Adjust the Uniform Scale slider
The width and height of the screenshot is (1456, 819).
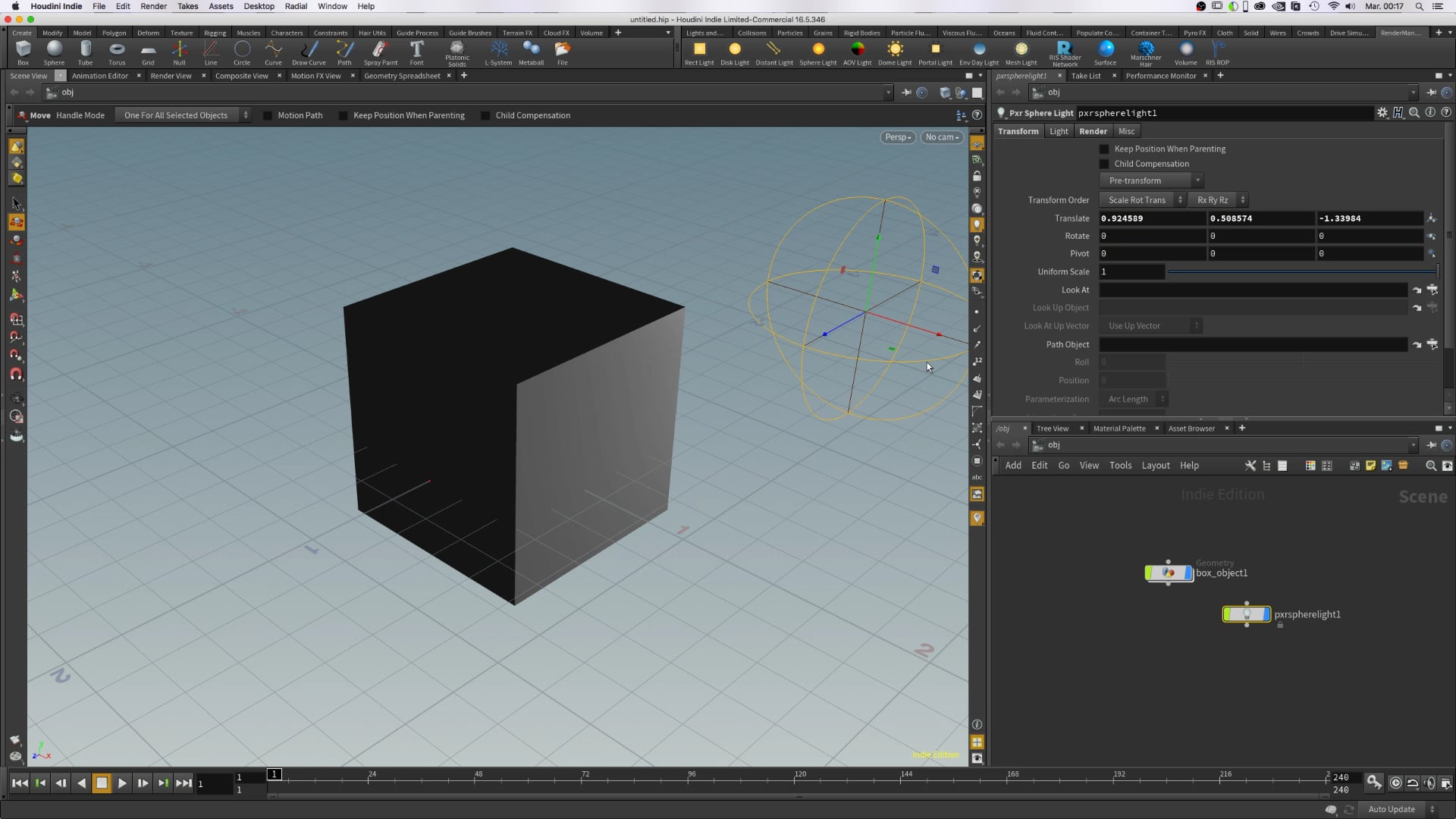pos(1302,271)
